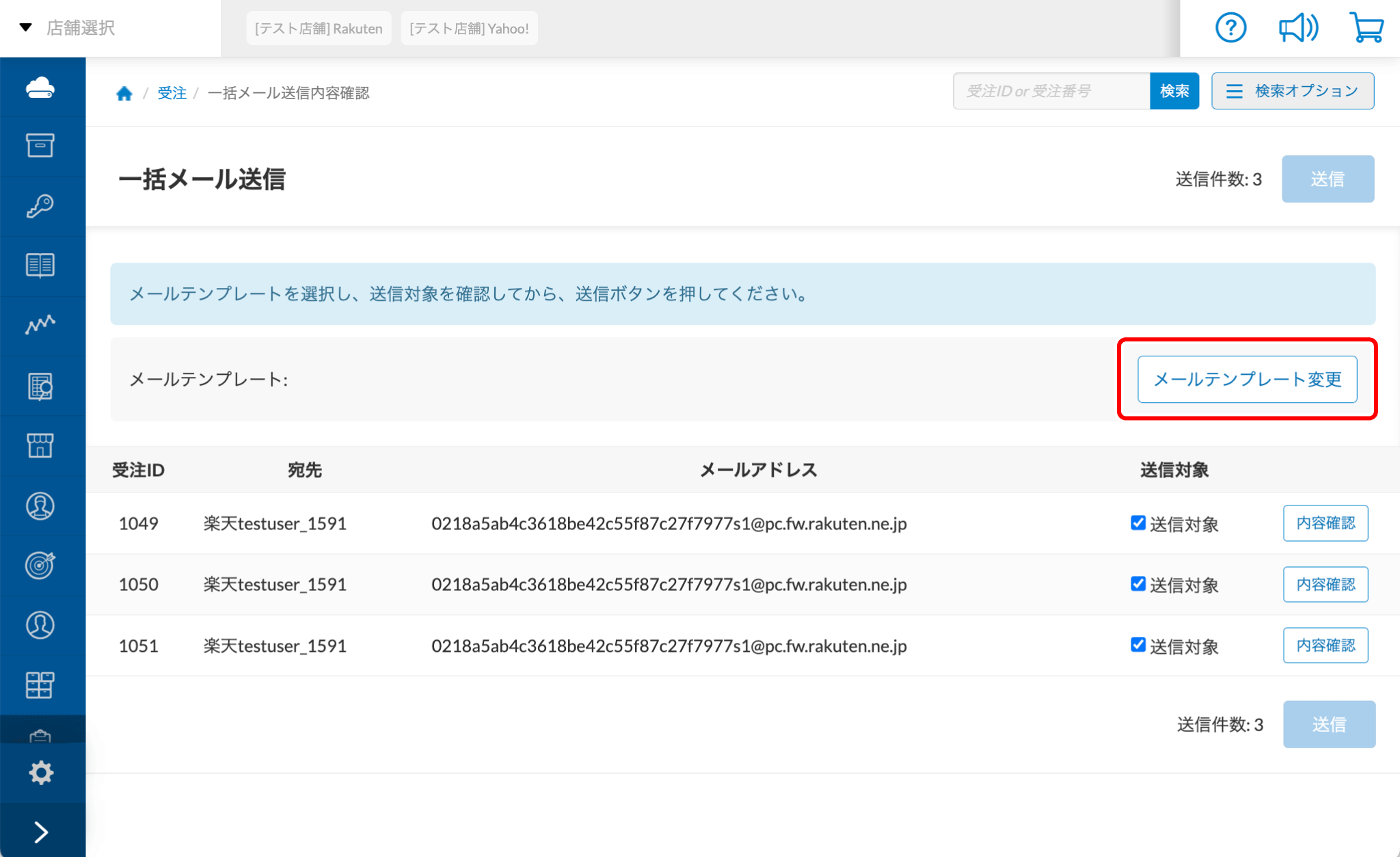Image resolution: width=1400 pixels, height=857 pixels.
Task: Uncheck 送信対象 for order 1050
Action: [1138, 584]
